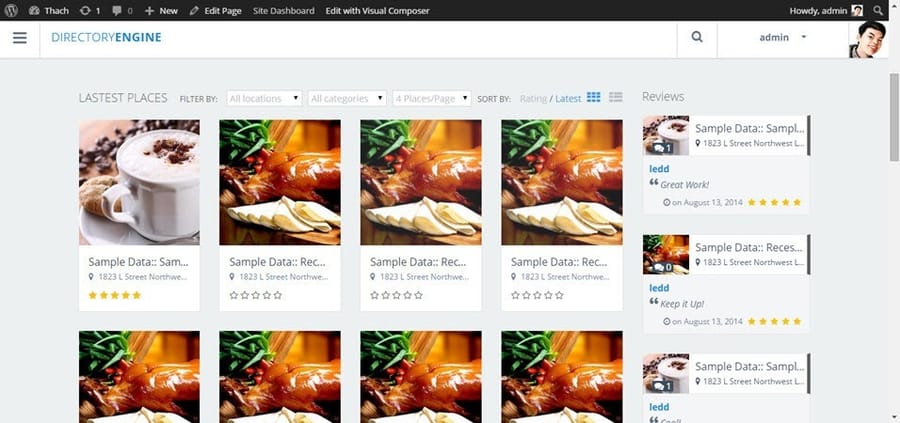Open the site search magnifier
The image size is (900, 423).
697,37
